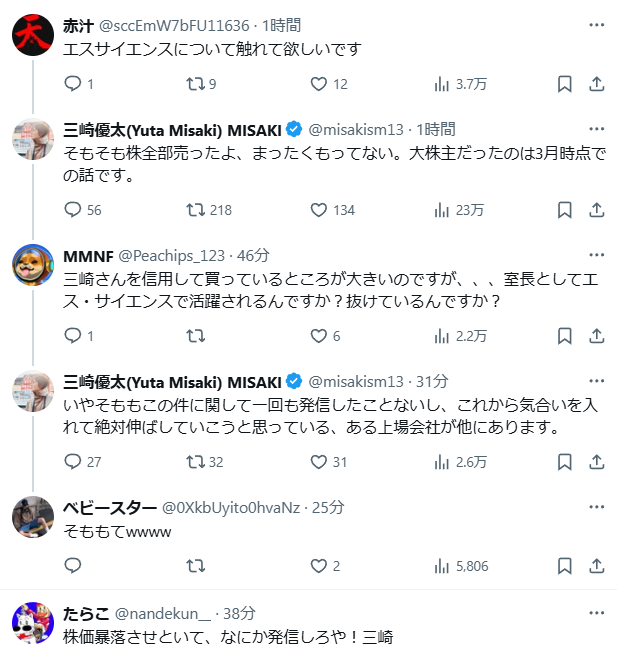This screenshot has width=617, height=652.
Task: Open more options on ベビースター's tweet
Action: [x=596, y=506]
